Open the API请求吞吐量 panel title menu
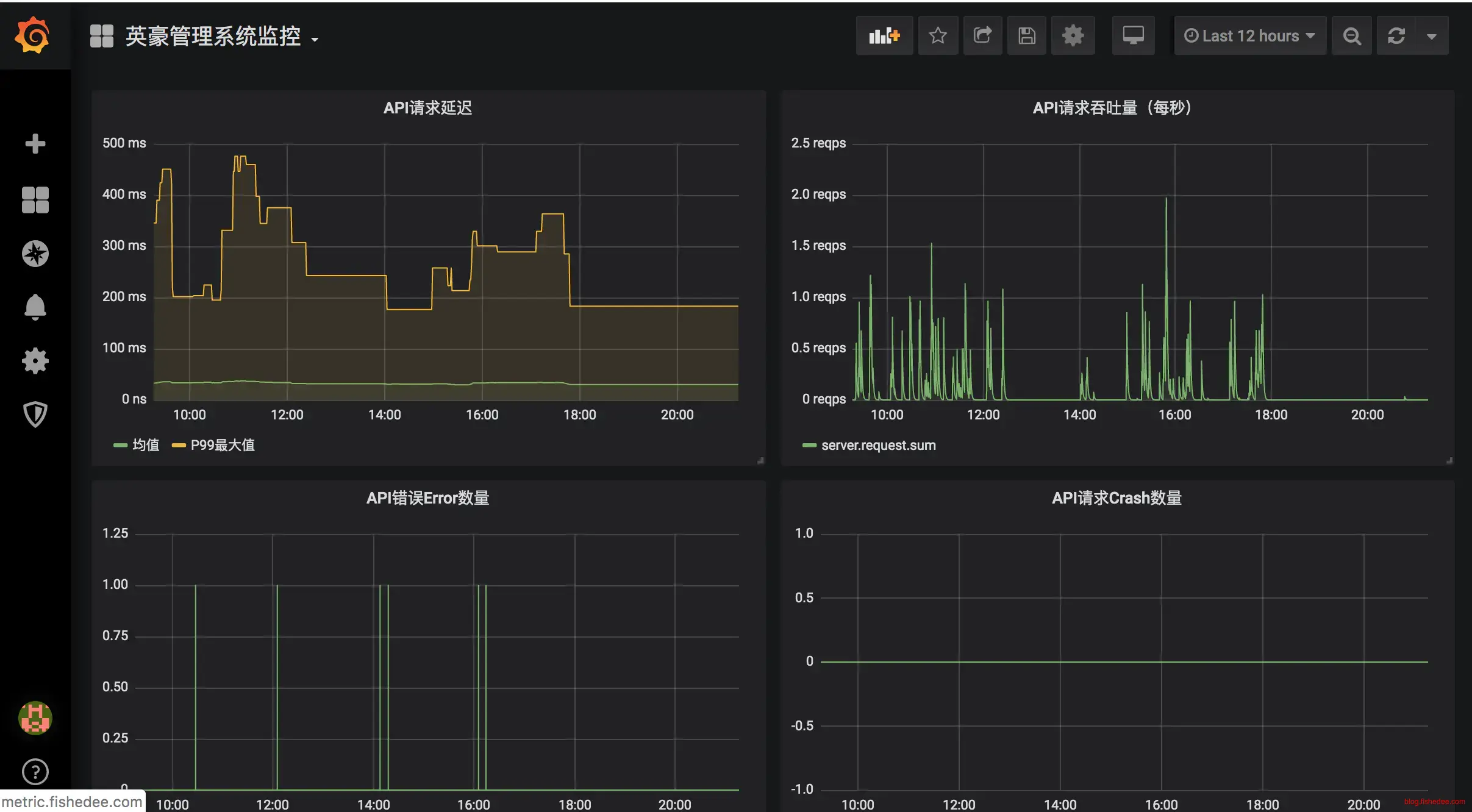Screen dimensions: 1472x812 (x=1111, y=108)
